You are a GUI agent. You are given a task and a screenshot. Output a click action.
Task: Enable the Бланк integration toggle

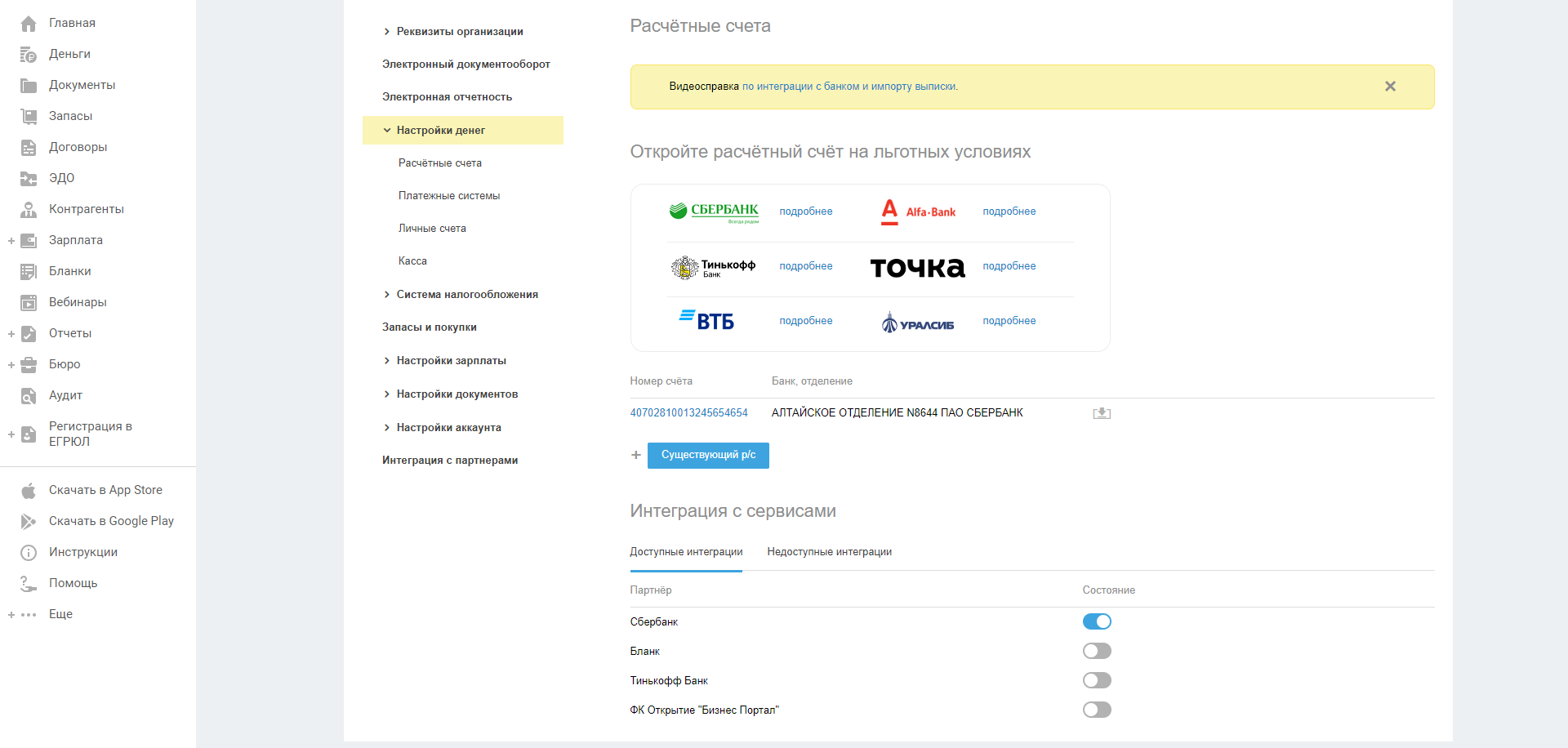pos(1097,651)
